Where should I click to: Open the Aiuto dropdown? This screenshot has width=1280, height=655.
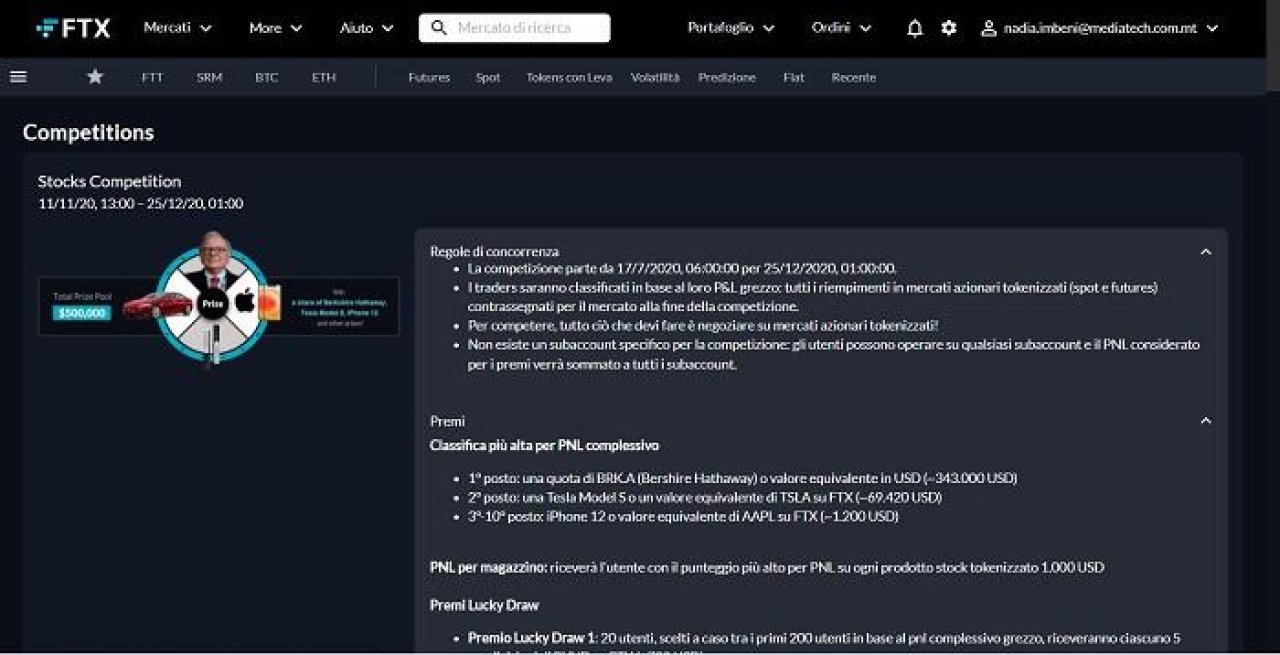(367, 28)
